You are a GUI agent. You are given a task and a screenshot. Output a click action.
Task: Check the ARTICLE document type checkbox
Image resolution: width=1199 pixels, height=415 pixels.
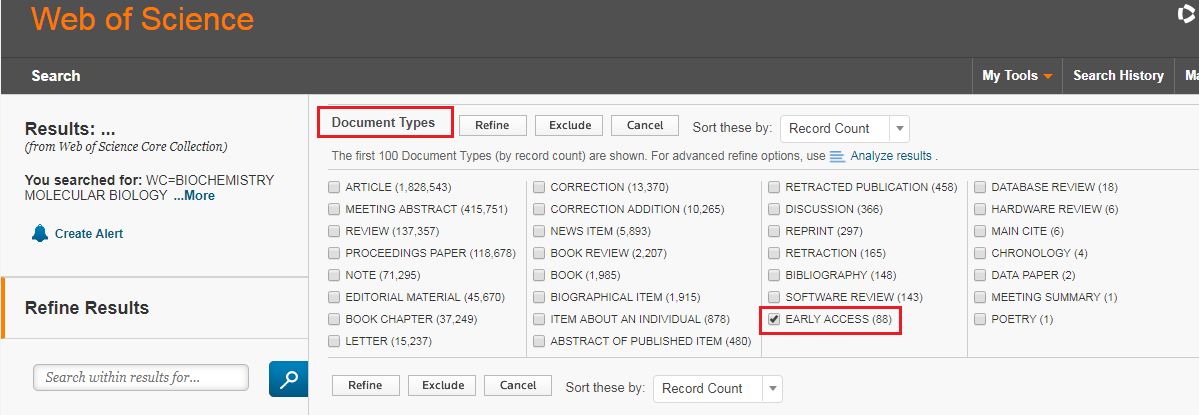(334, 187)
